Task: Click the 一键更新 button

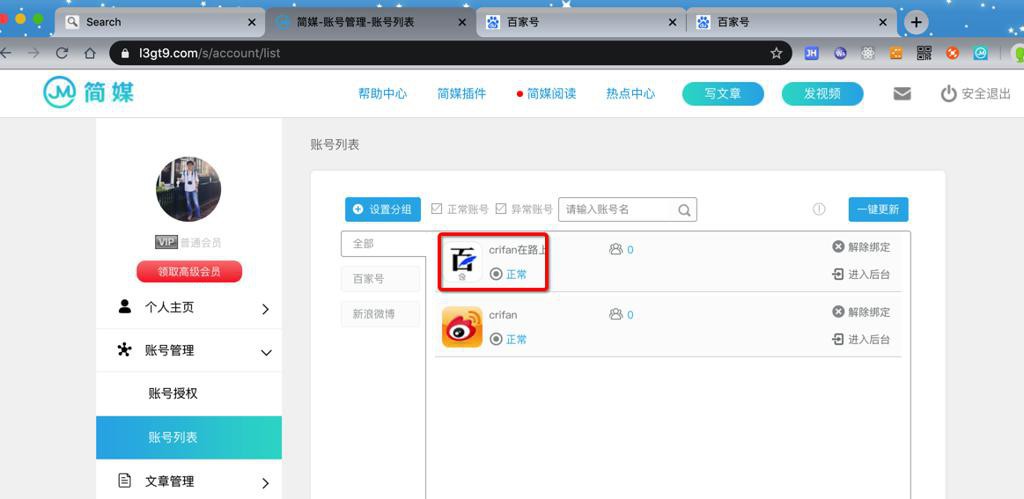Action: (878, 210)
